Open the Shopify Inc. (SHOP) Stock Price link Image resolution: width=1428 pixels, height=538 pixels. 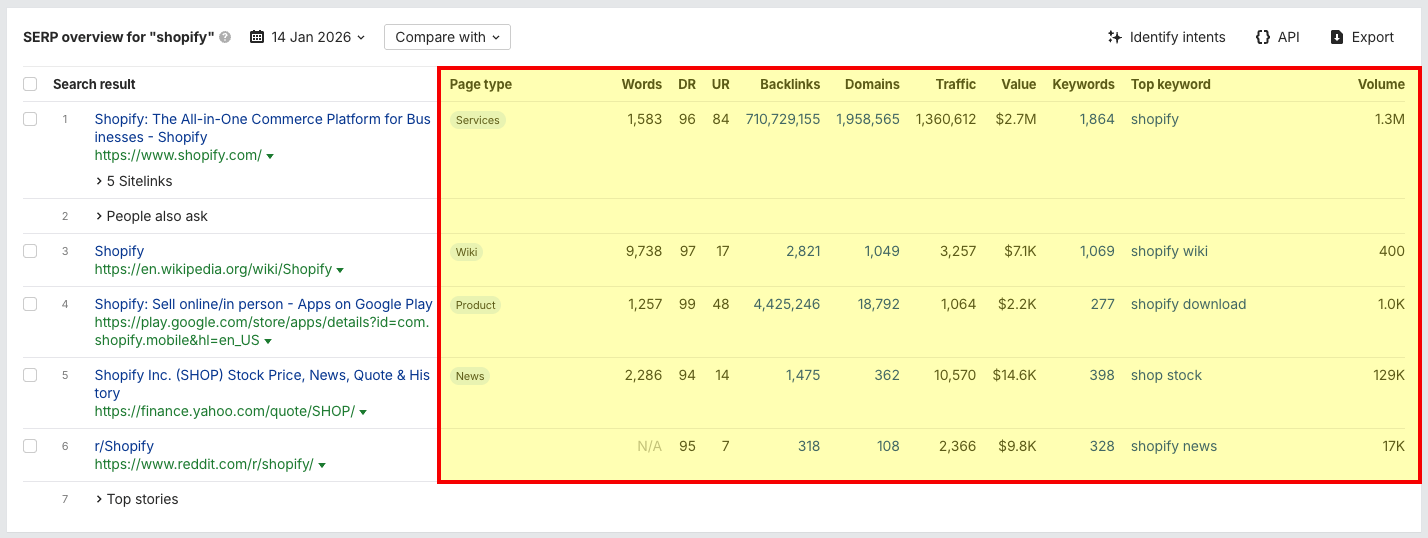[x=262, y=384]
